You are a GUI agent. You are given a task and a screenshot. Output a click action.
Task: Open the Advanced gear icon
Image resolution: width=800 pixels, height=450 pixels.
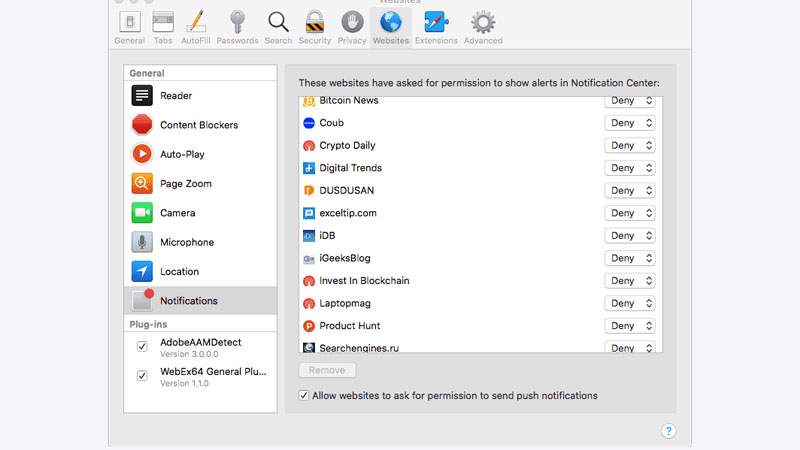point(483,22)
